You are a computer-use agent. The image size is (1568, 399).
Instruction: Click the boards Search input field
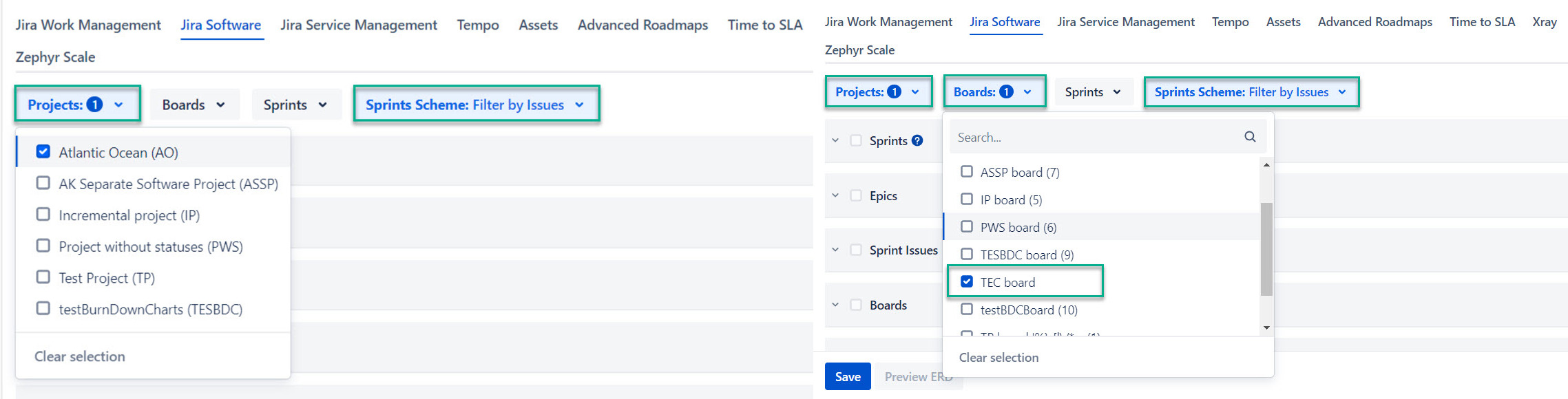click(1095, 138)
